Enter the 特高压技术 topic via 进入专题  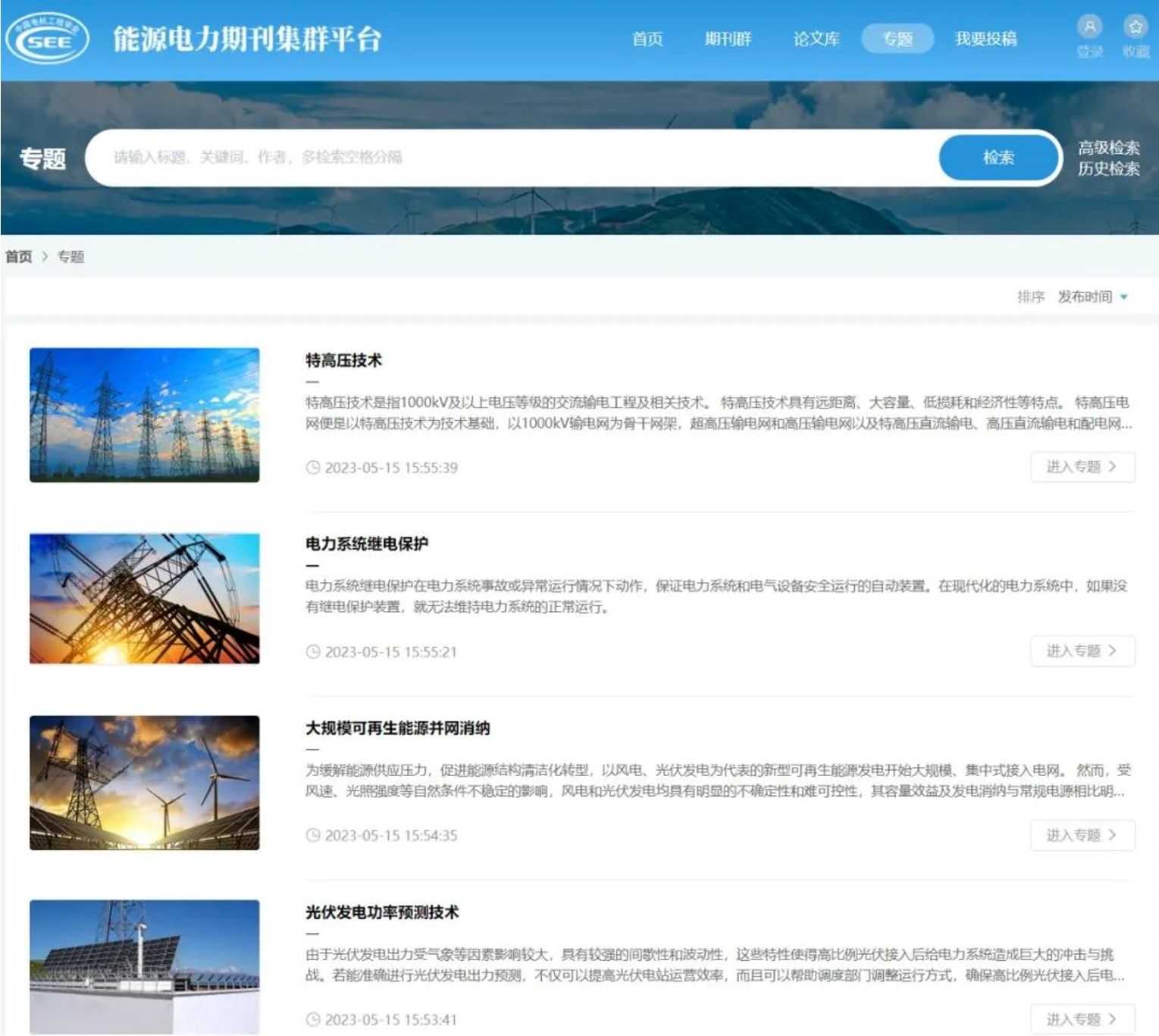pyautogui.click(x=1082, y=467)
